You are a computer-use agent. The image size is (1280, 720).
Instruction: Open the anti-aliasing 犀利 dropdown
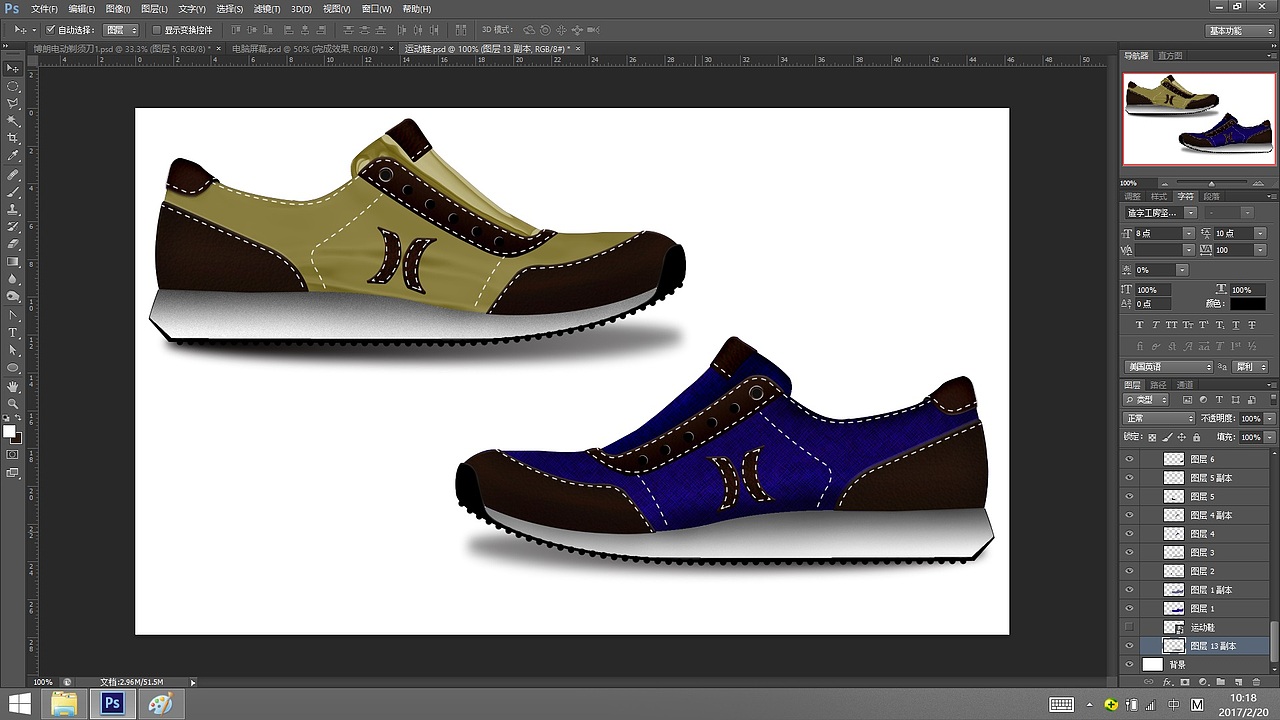pyautogui.click(x=1251, y=367)
